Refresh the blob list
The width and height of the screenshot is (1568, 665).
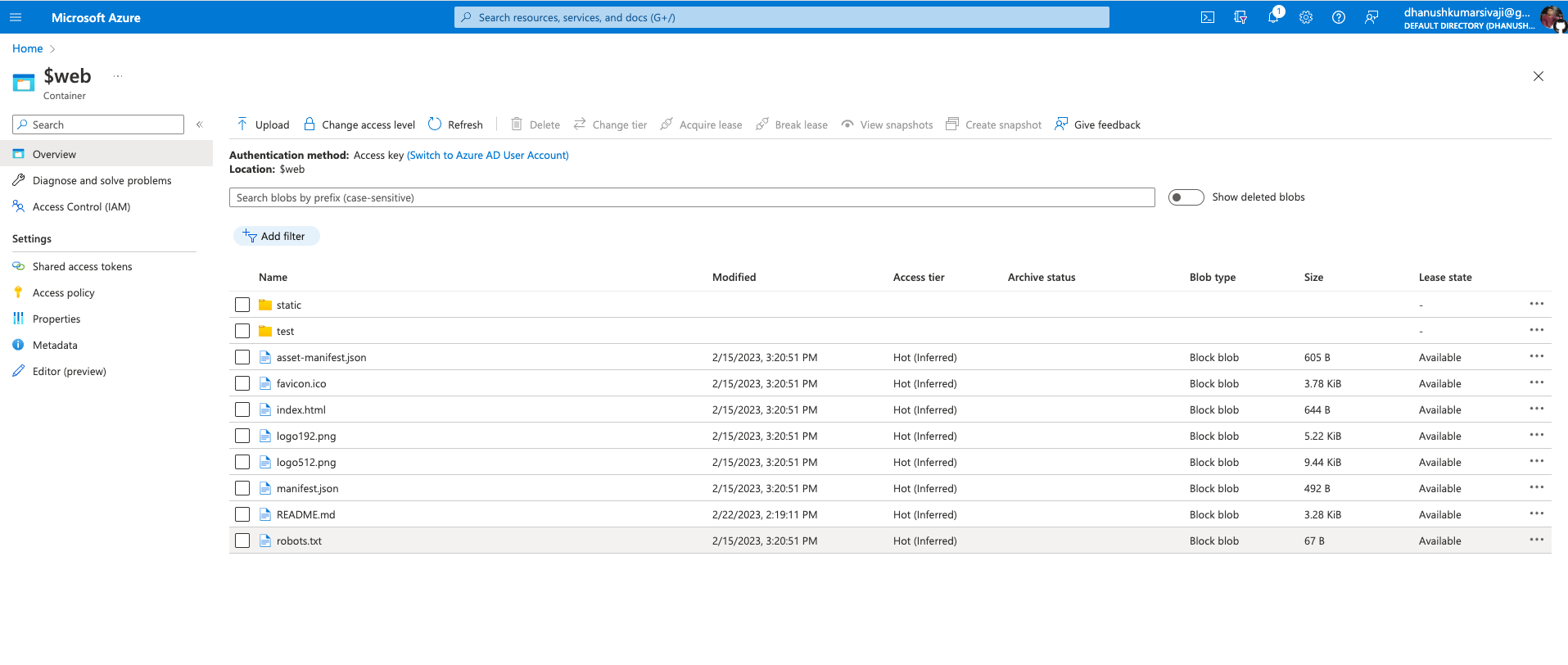[456, 124]
